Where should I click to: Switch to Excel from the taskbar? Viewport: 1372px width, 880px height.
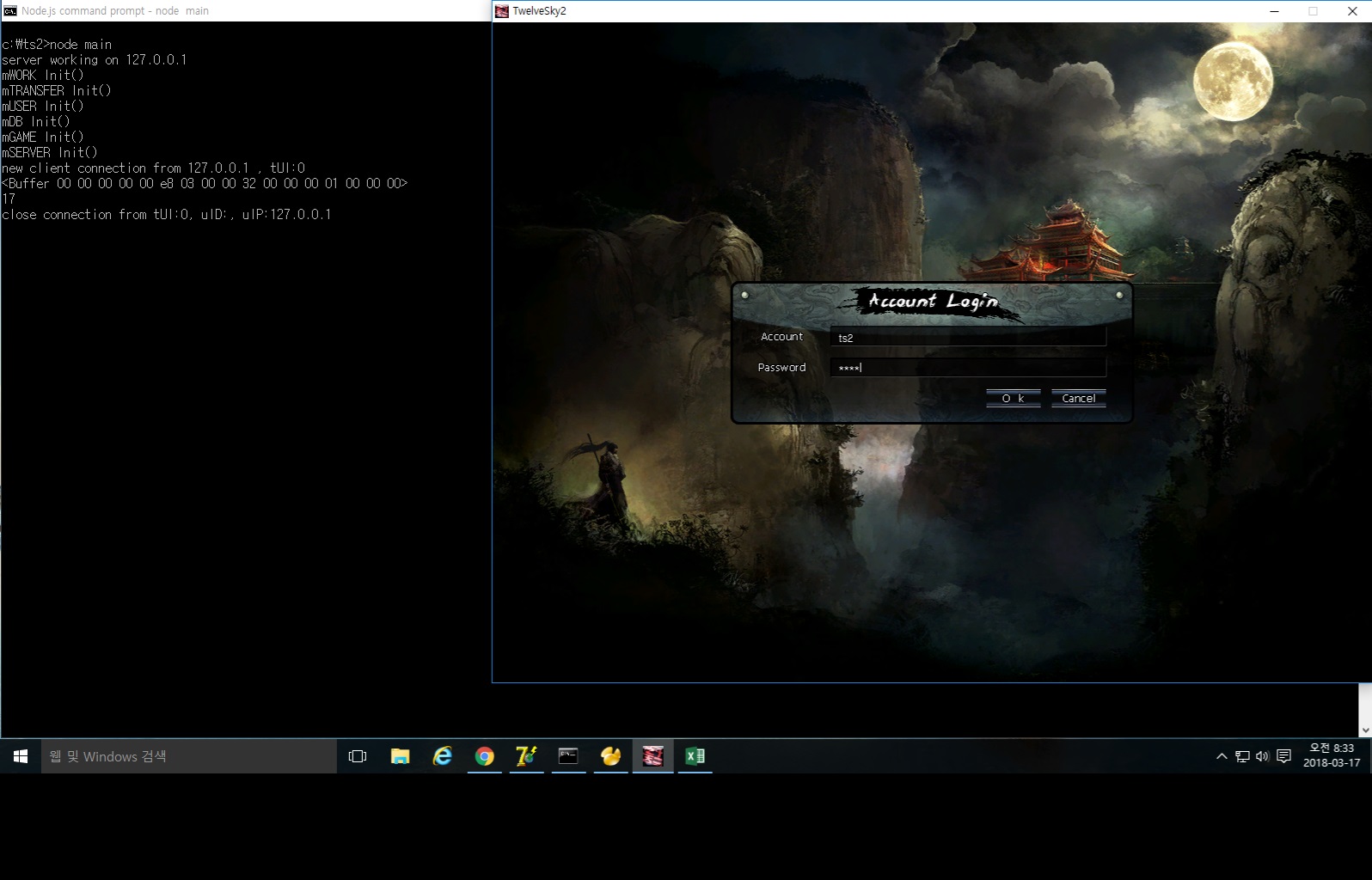tap(695, 756)
